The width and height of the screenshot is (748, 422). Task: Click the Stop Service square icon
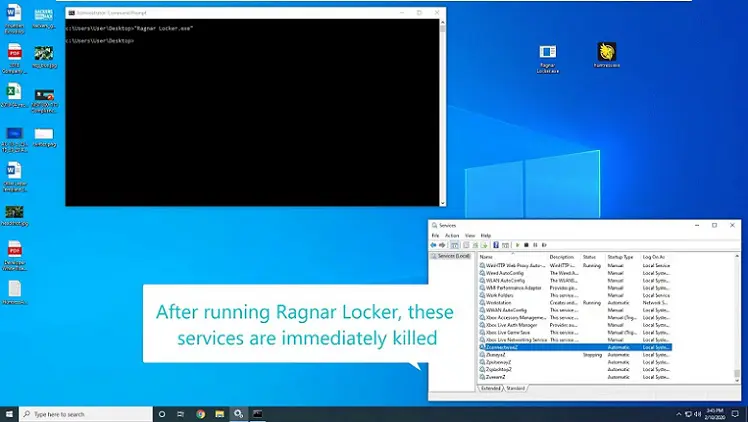(526, 245)
